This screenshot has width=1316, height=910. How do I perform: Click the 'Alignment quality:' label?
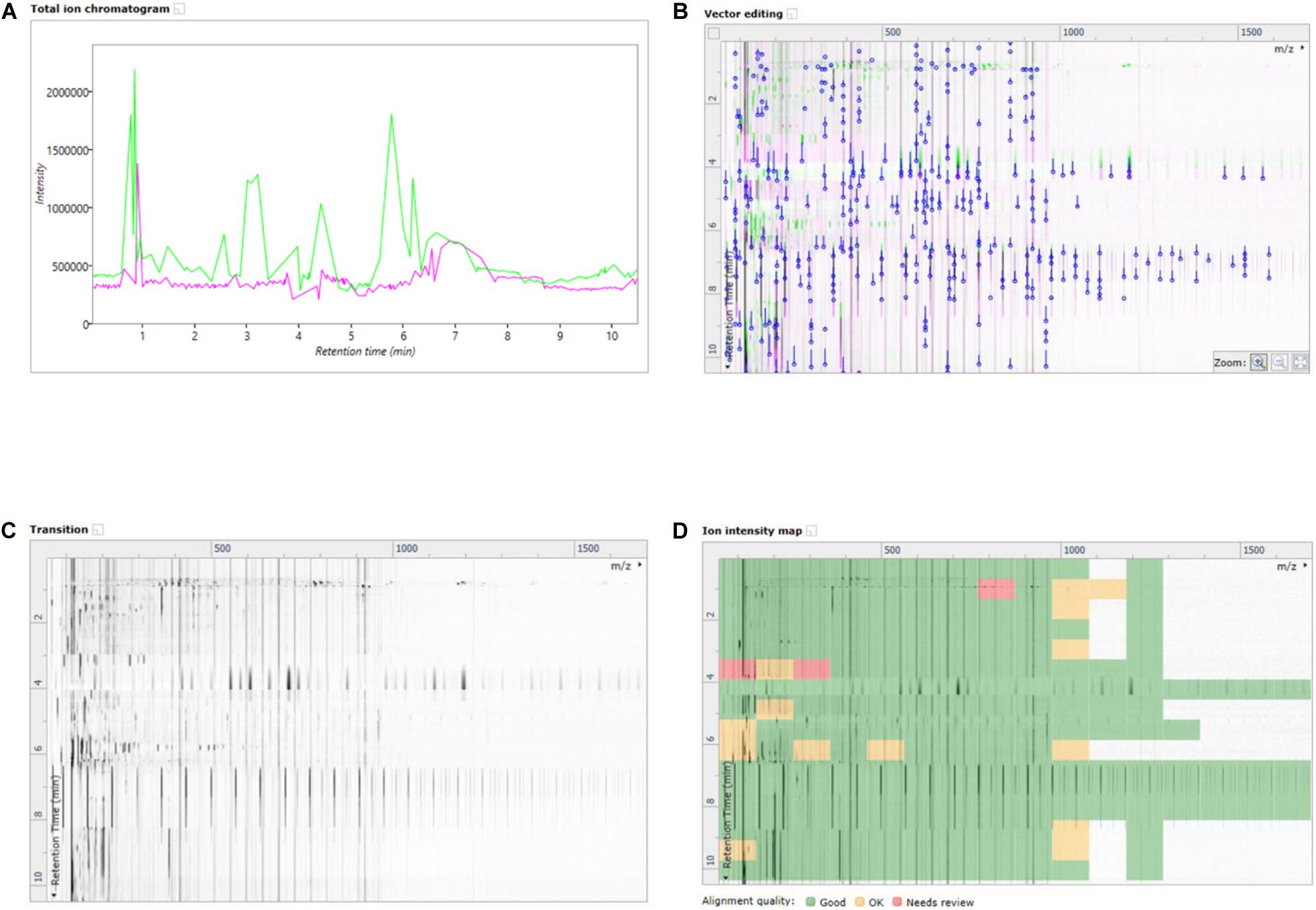coord(748,901)
